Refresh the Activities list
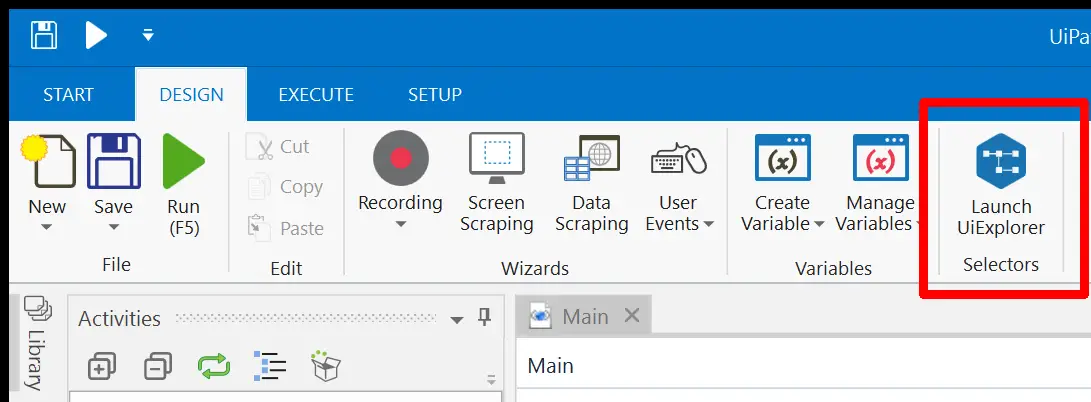The height and width of the screenshot is (402, 1091). (214, 366)
